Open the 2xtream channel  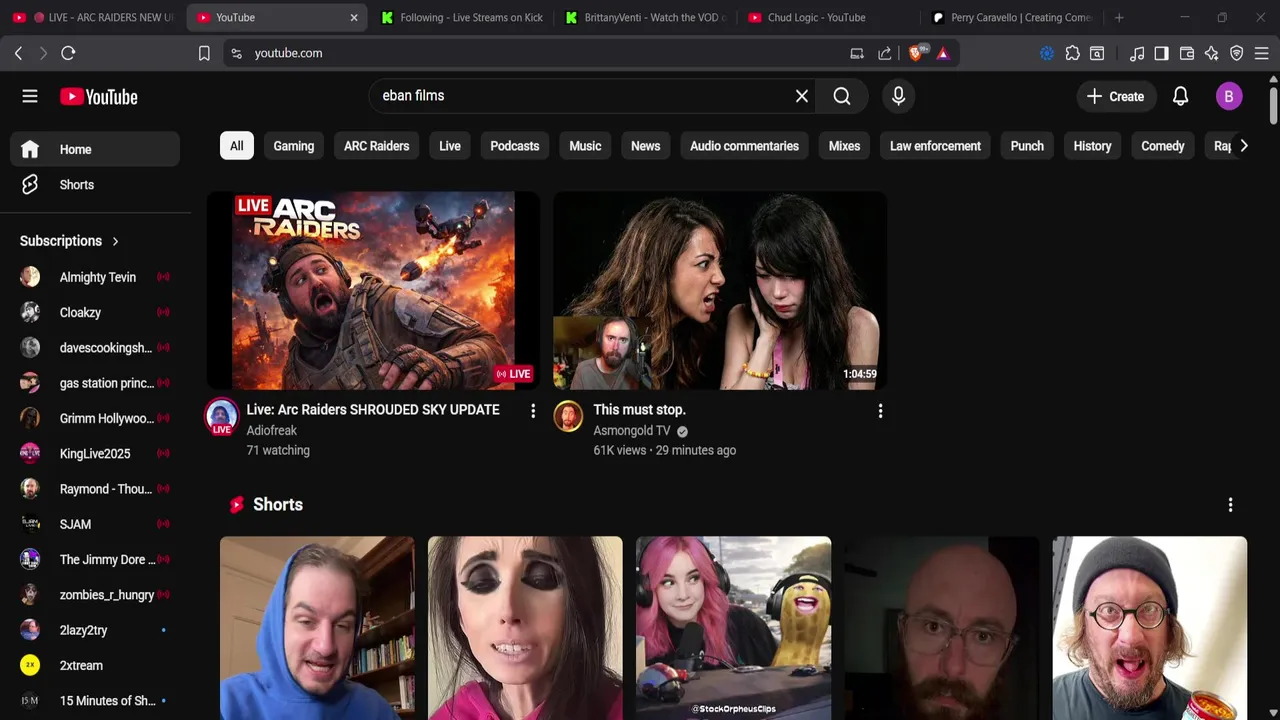95,665
